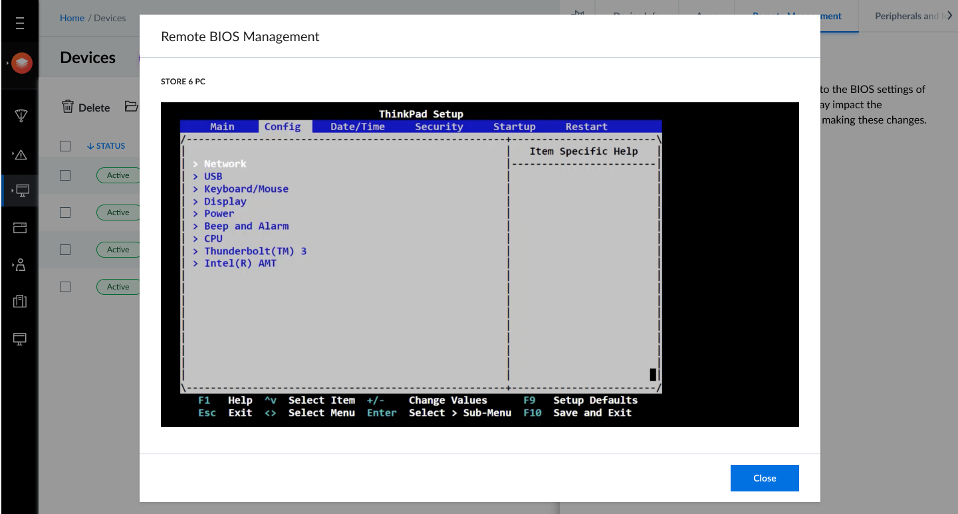Click the first Active status badge

pyautogui.click(x=118, y=175)
